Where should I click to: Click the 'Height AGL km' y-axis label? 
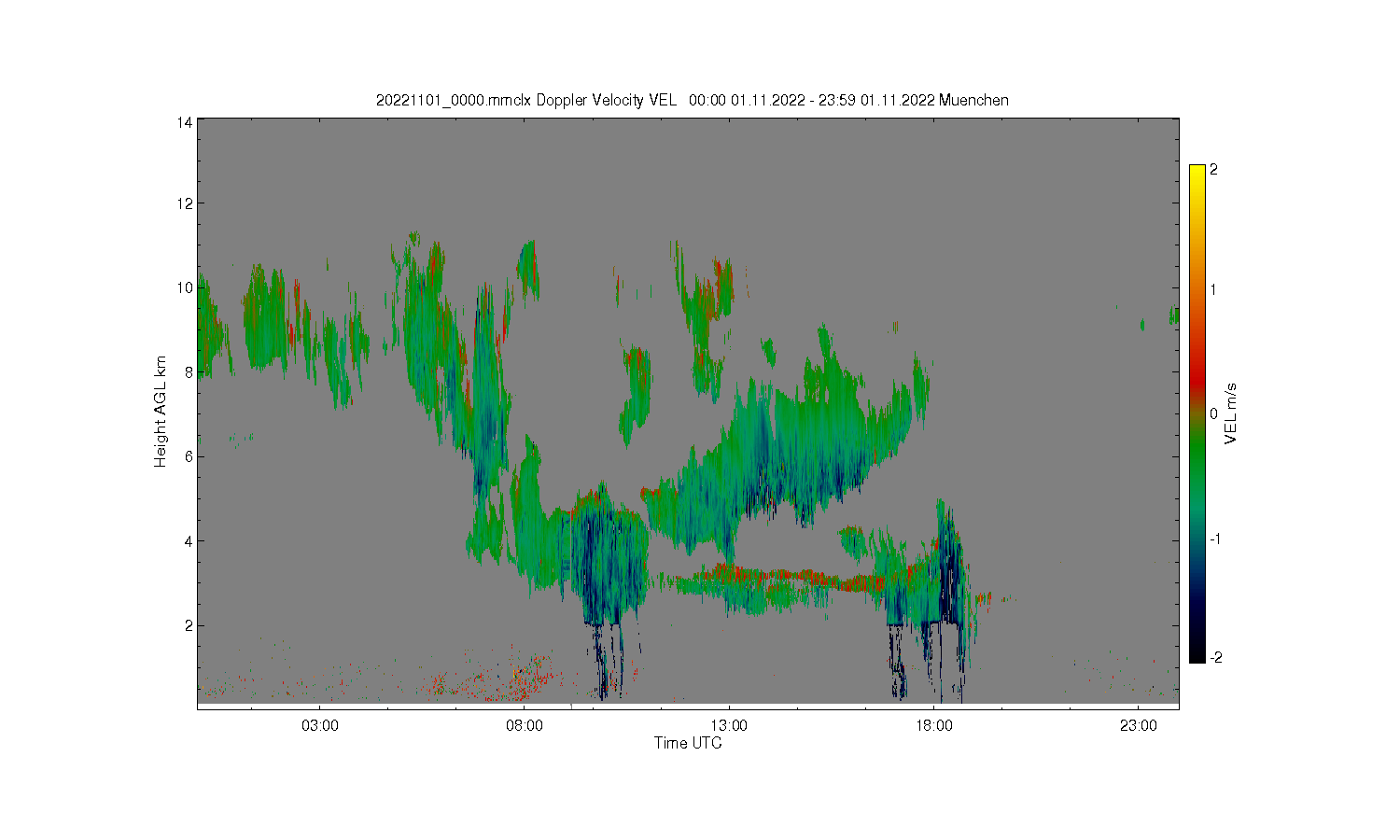(x=161, y=412)
